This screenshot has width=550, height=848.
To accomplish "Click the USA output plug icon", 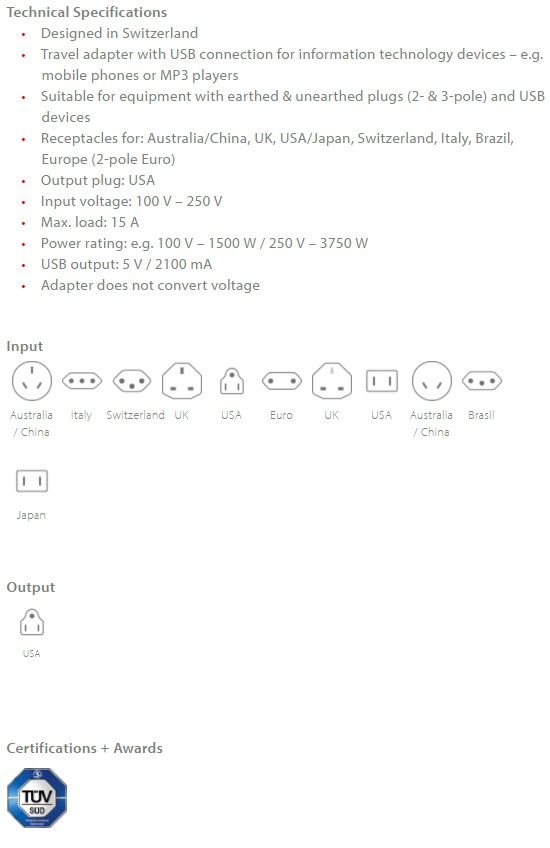I will tap(32, 622).
